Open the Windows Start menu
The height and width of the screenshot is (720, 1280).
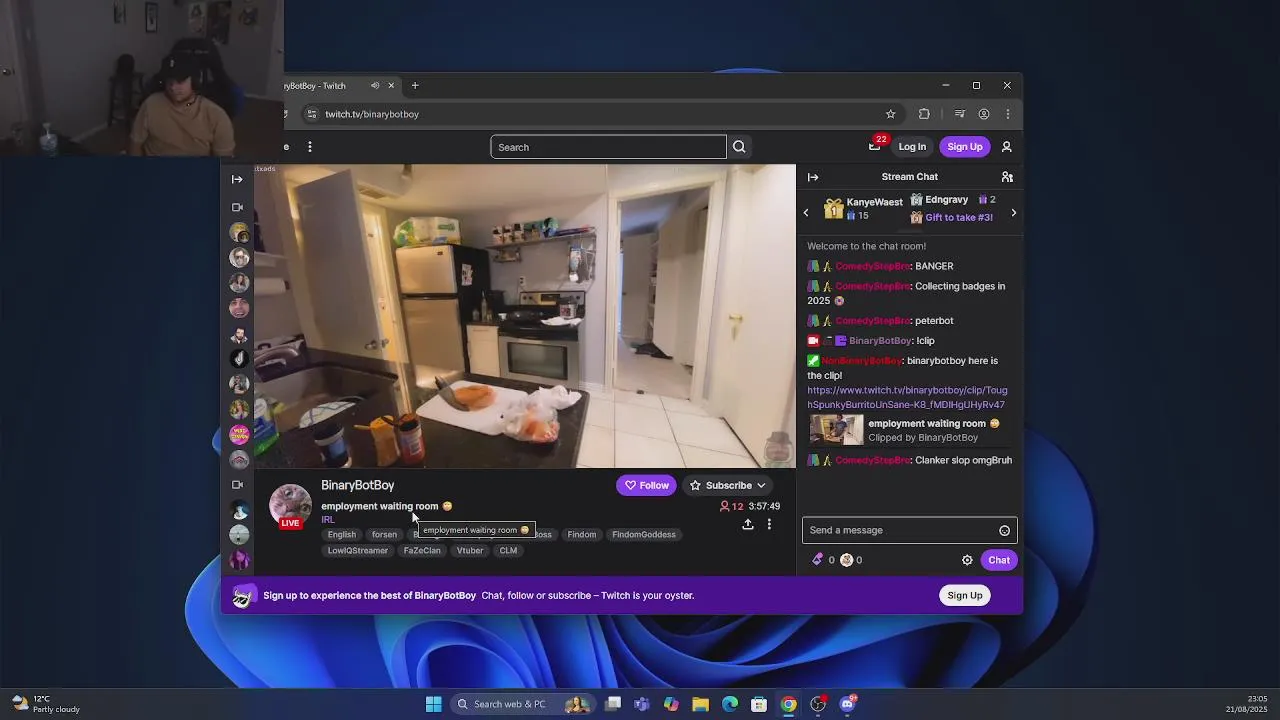coord(434,704)
